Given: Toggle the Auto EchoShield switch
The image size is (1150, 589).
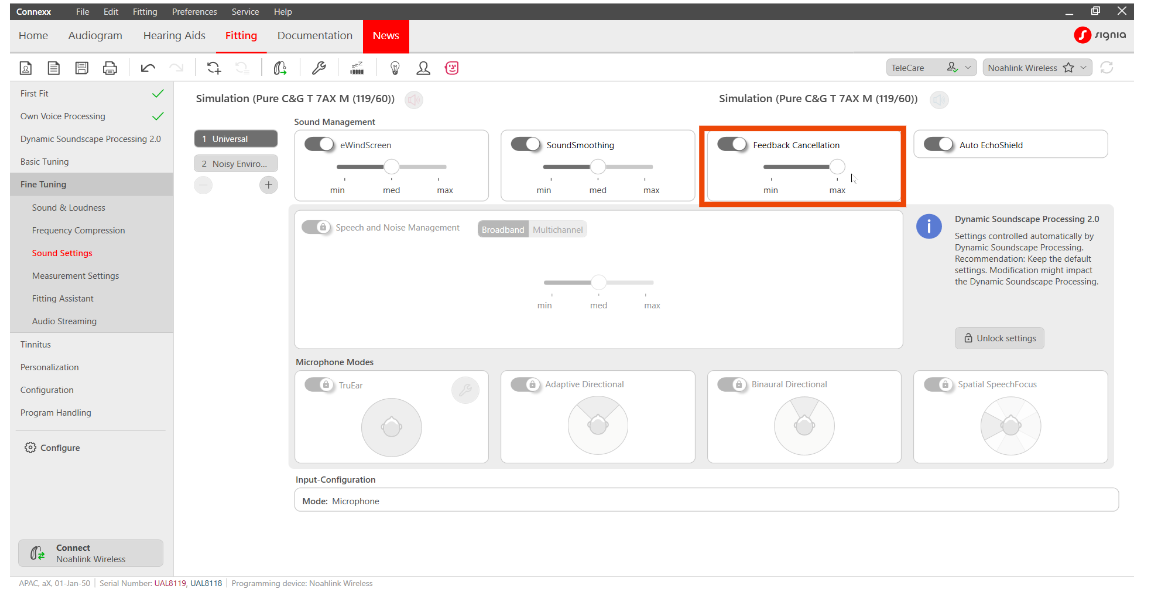Looking at the screenshot, I should tap(939, 144).
